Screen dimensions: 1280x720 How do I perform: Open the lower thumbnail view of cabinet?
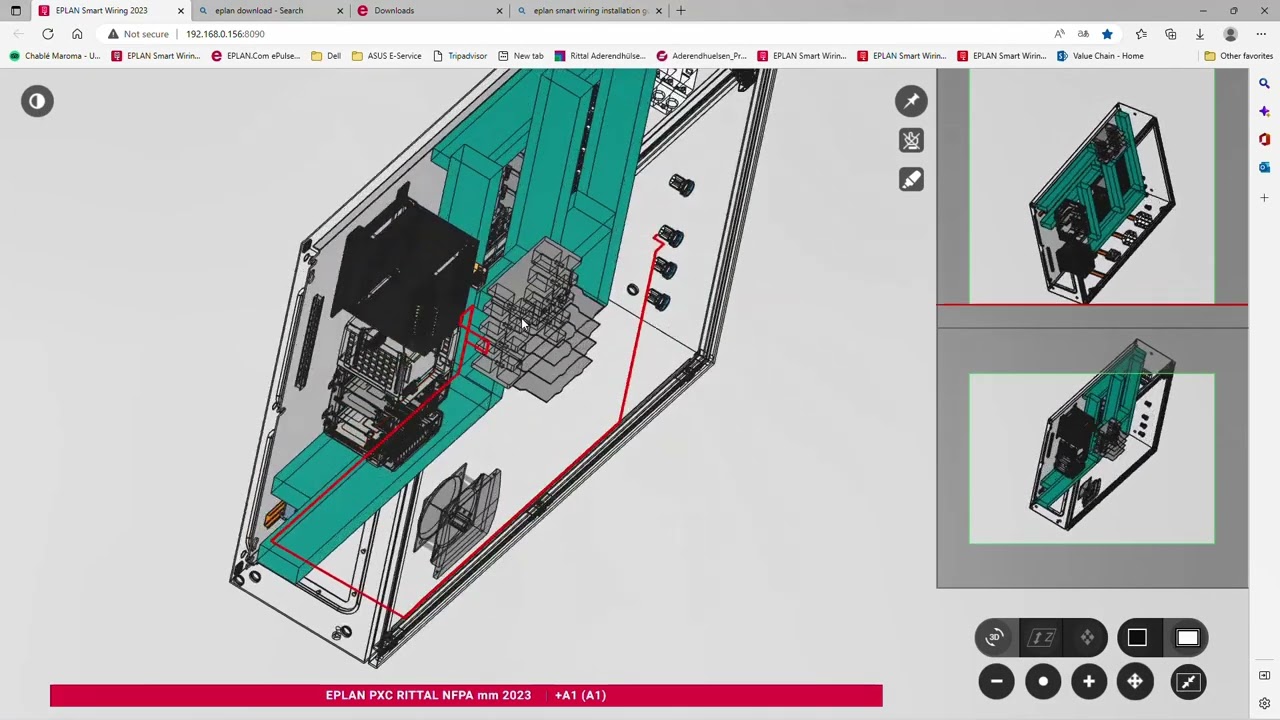click(1092, 458)
